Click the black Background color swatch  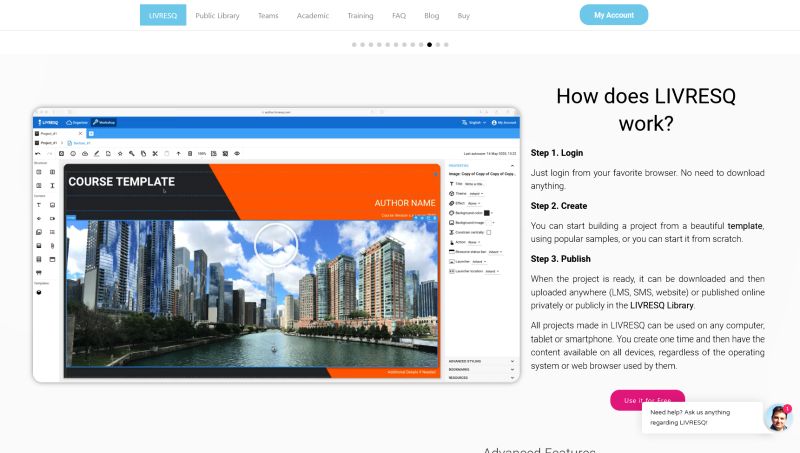click(487, 213)
